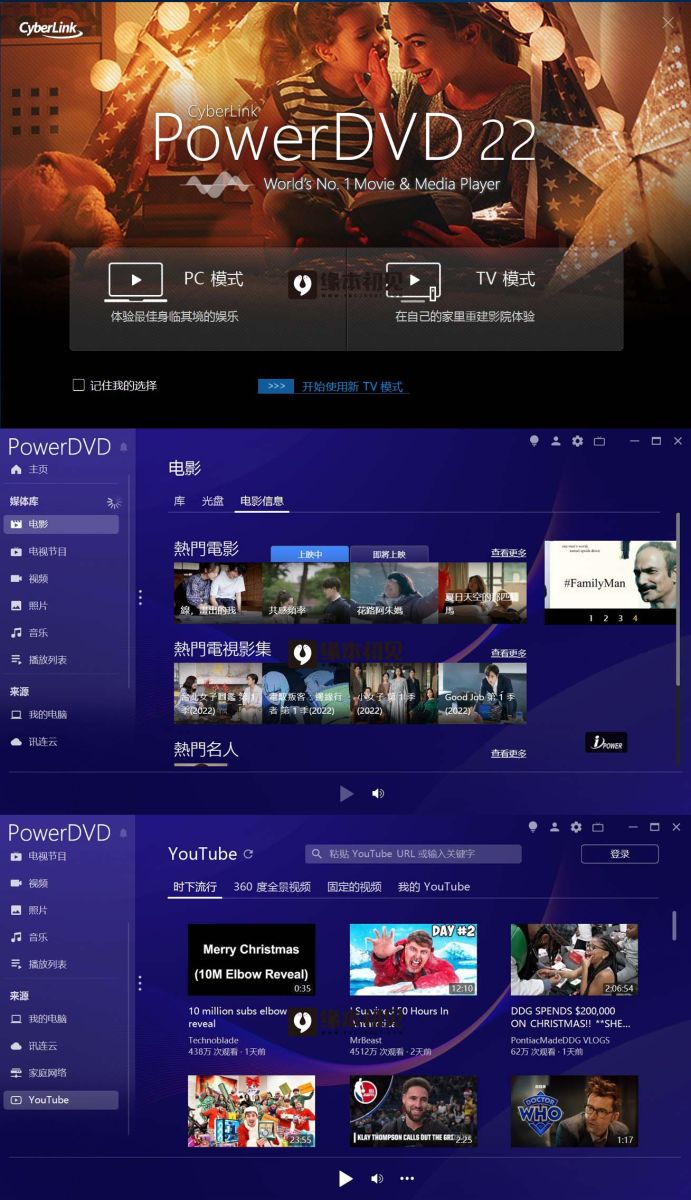Click the #FamilyMan banner
This screenshot has height=1200, width=691.
pyautogui.click(x=610, y=583)
